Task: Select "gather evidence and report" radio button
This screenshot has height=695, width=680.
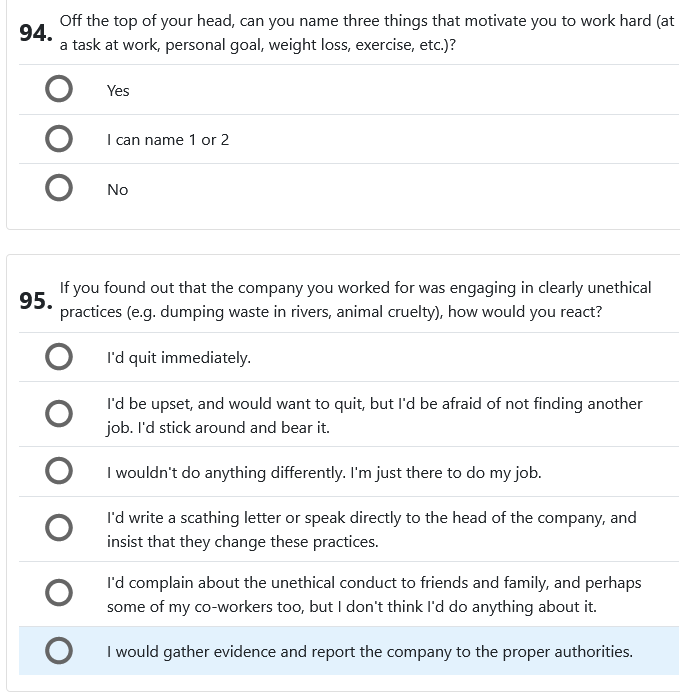Action: pos(59,651)
